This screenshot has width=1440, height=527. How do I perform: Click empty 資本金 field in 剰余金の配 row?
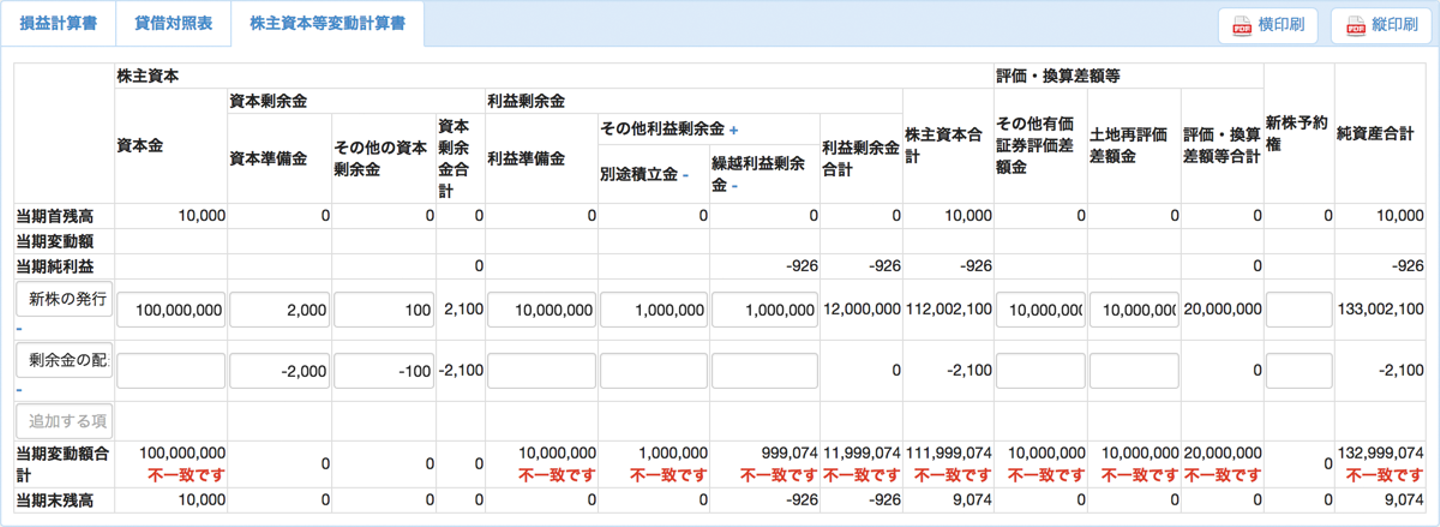[x=172, y=371]
